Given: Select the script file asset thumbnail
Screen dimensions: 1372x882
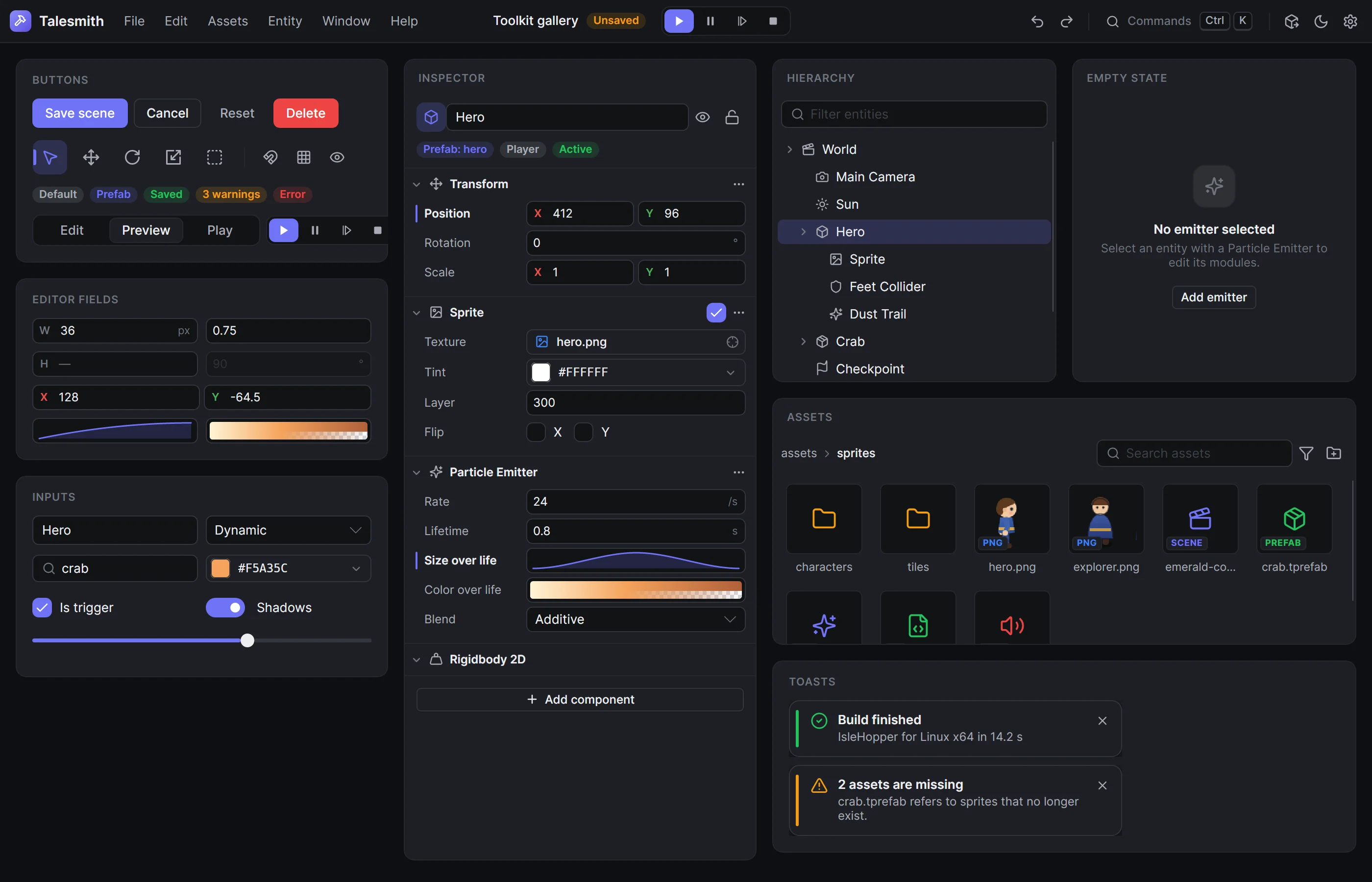Looking at the screenshot, I should pos(918,618).
